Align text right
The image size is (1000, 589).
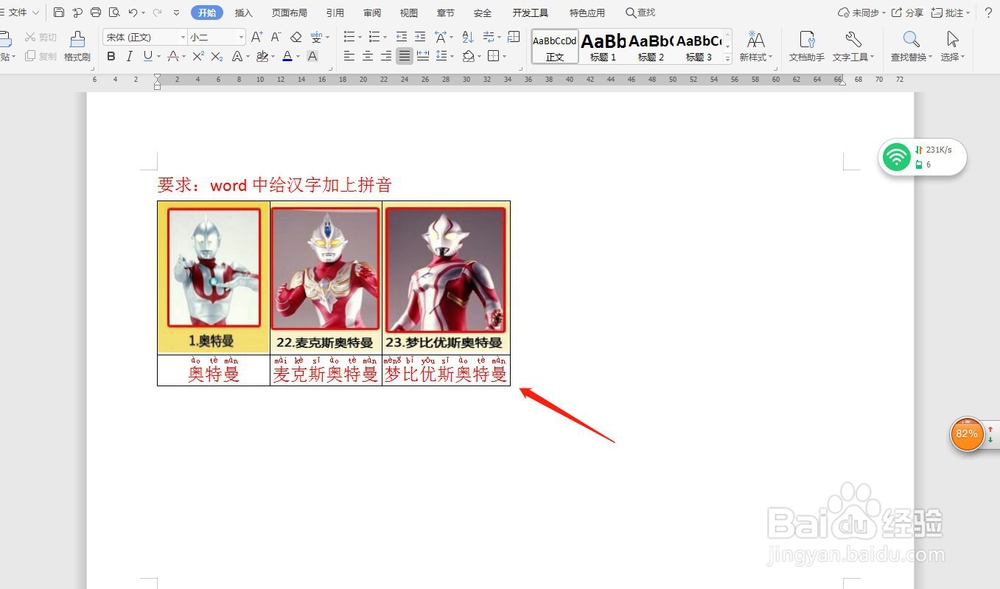tap(386, 56)
